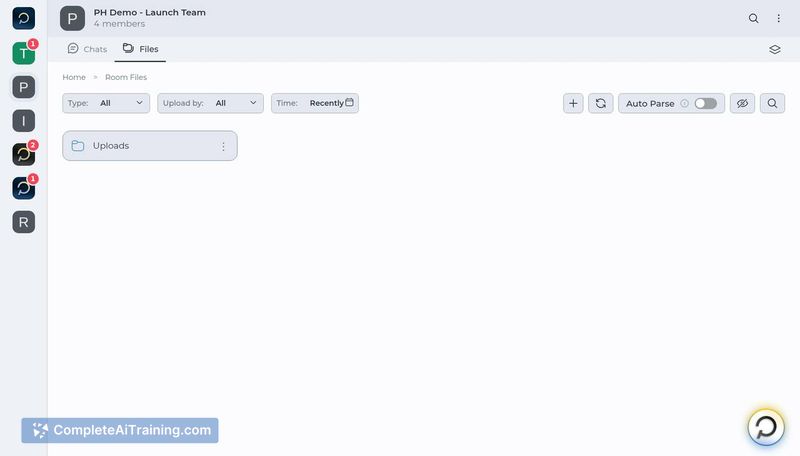Open the Time Recently filter
Screen dimensions: 800x456
point(315,103)
